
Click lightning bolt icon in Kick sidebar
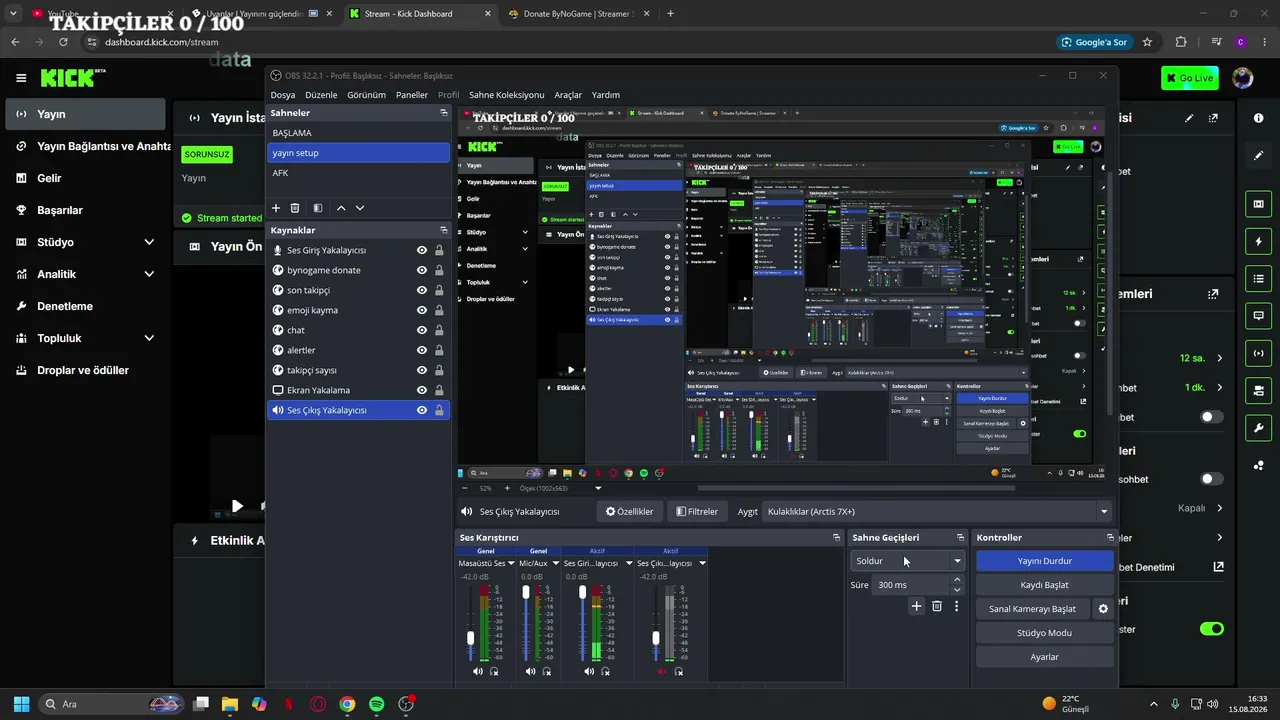pyautogui.click(x=1258, y=242)
